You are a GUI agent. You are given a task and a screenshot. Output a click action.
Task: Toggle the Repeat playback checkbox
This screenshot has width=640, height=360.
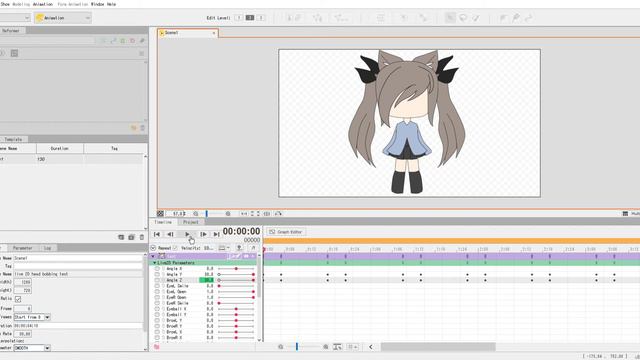tap(175, 248)
